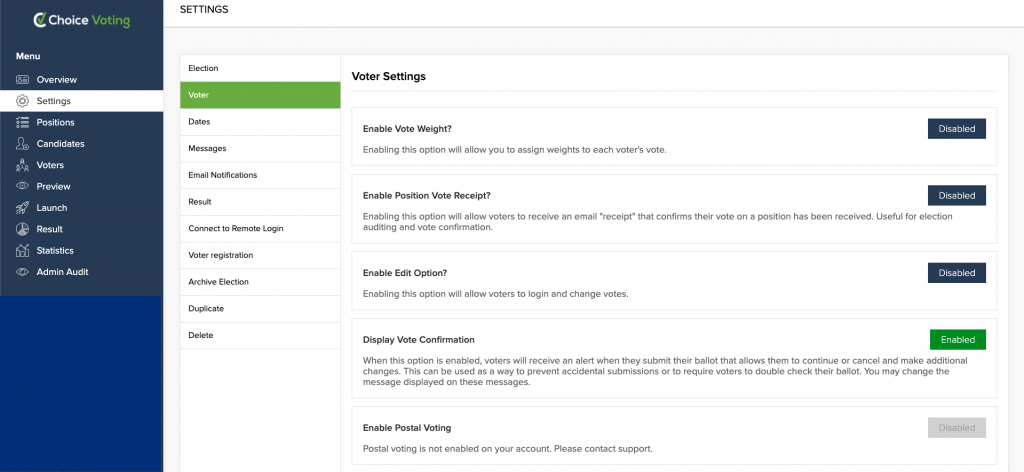Click the Settings gear icon

pyautogui.click(x=22, y=101)
